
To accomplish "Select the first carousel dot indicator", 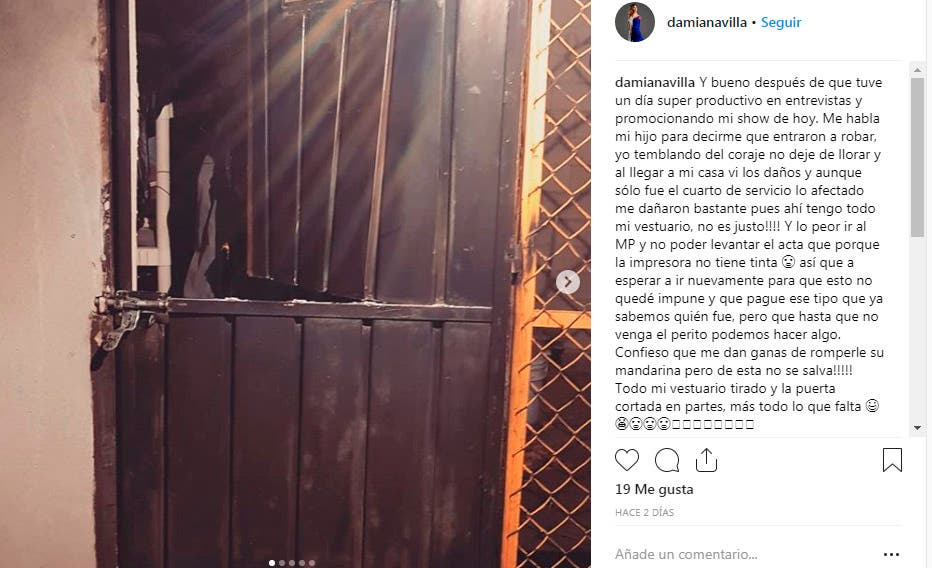I will (272, 563).
